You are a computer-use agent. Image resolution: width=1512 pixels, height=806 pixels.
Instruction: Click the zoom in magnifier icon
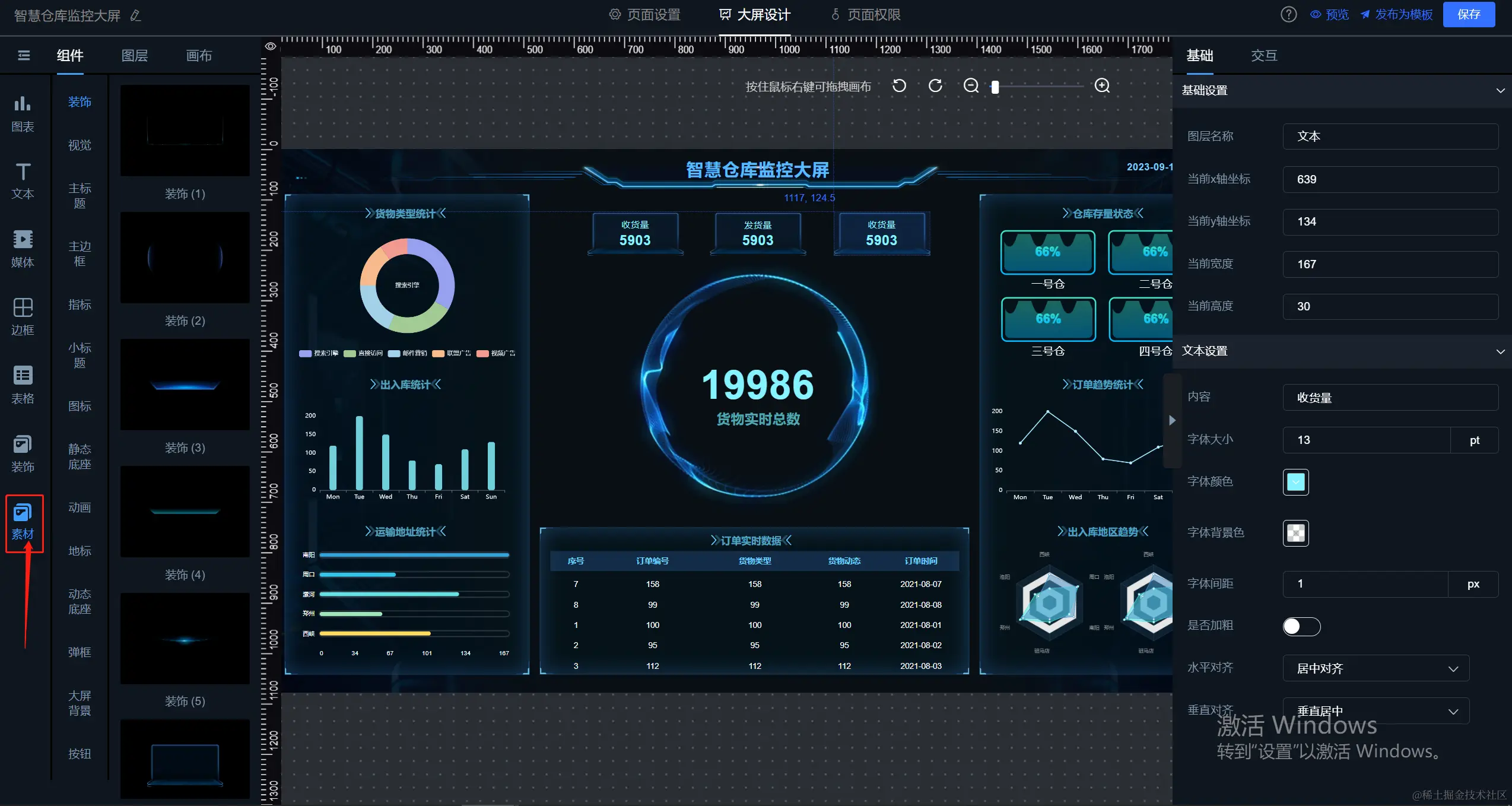[x=1102, y=86]
